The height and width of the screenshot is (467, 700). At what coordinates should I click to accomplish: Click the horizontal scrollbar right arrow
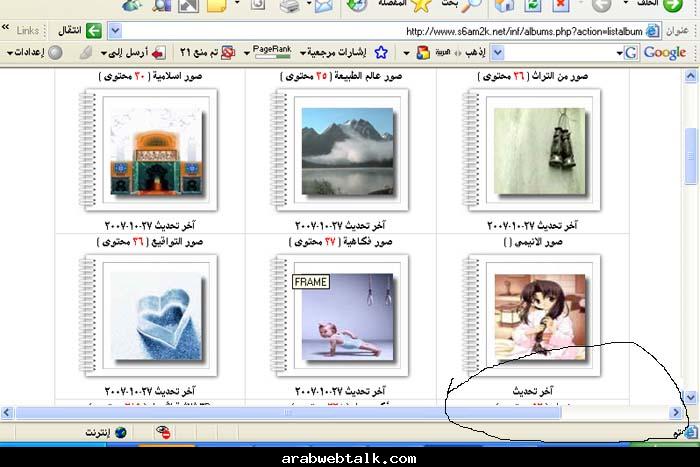point(676,413)
